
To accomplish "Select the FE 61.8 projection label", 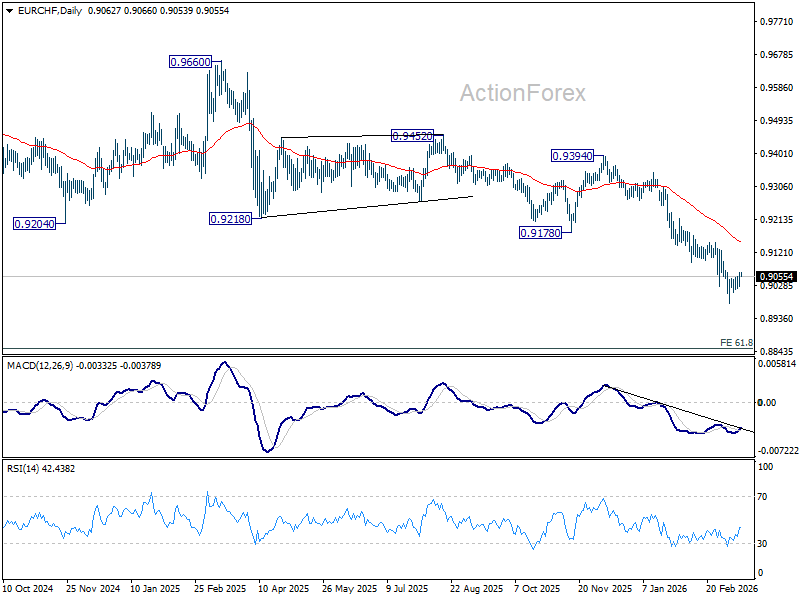I will [736, 342].
